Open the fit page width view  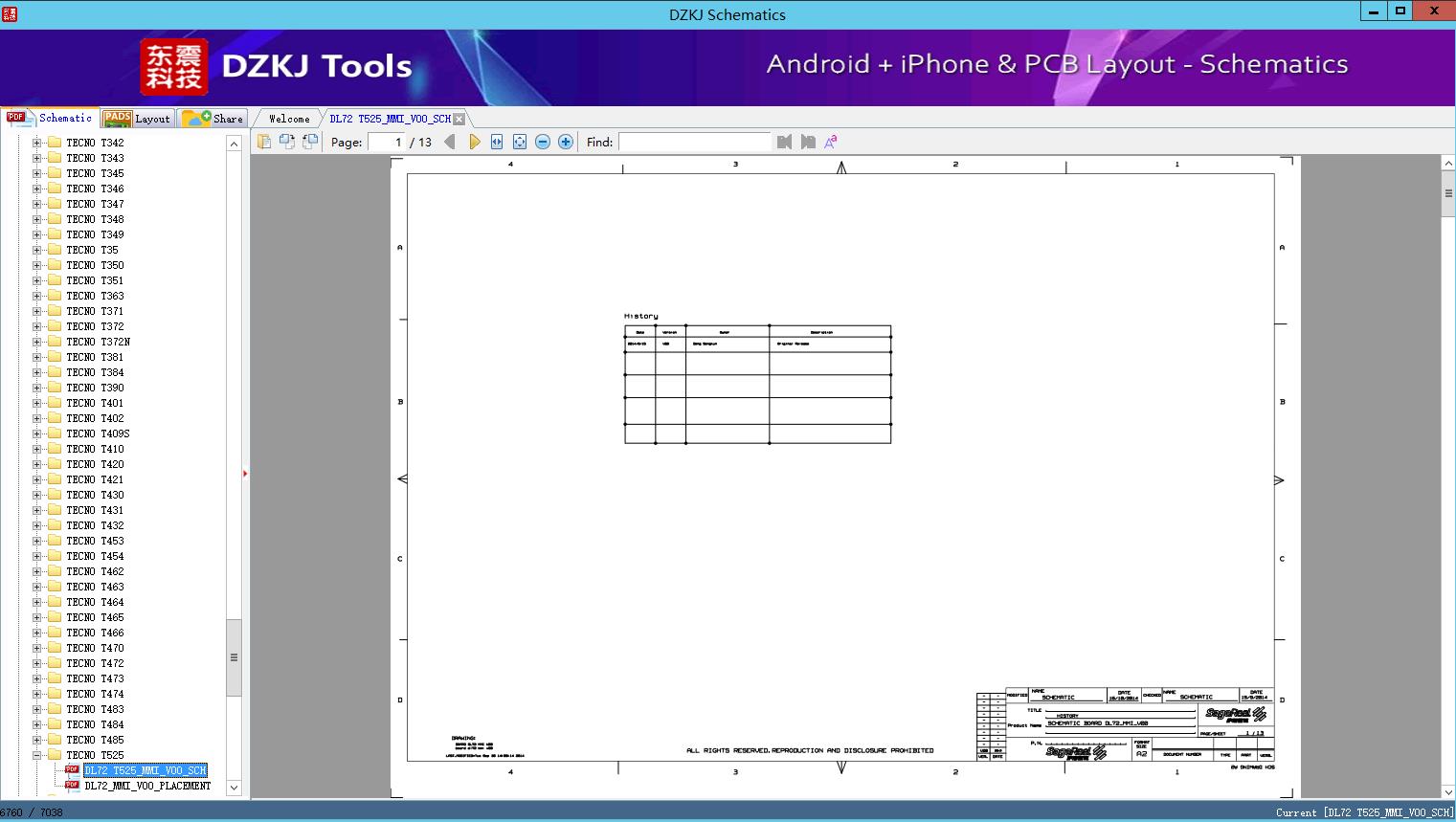496,141
